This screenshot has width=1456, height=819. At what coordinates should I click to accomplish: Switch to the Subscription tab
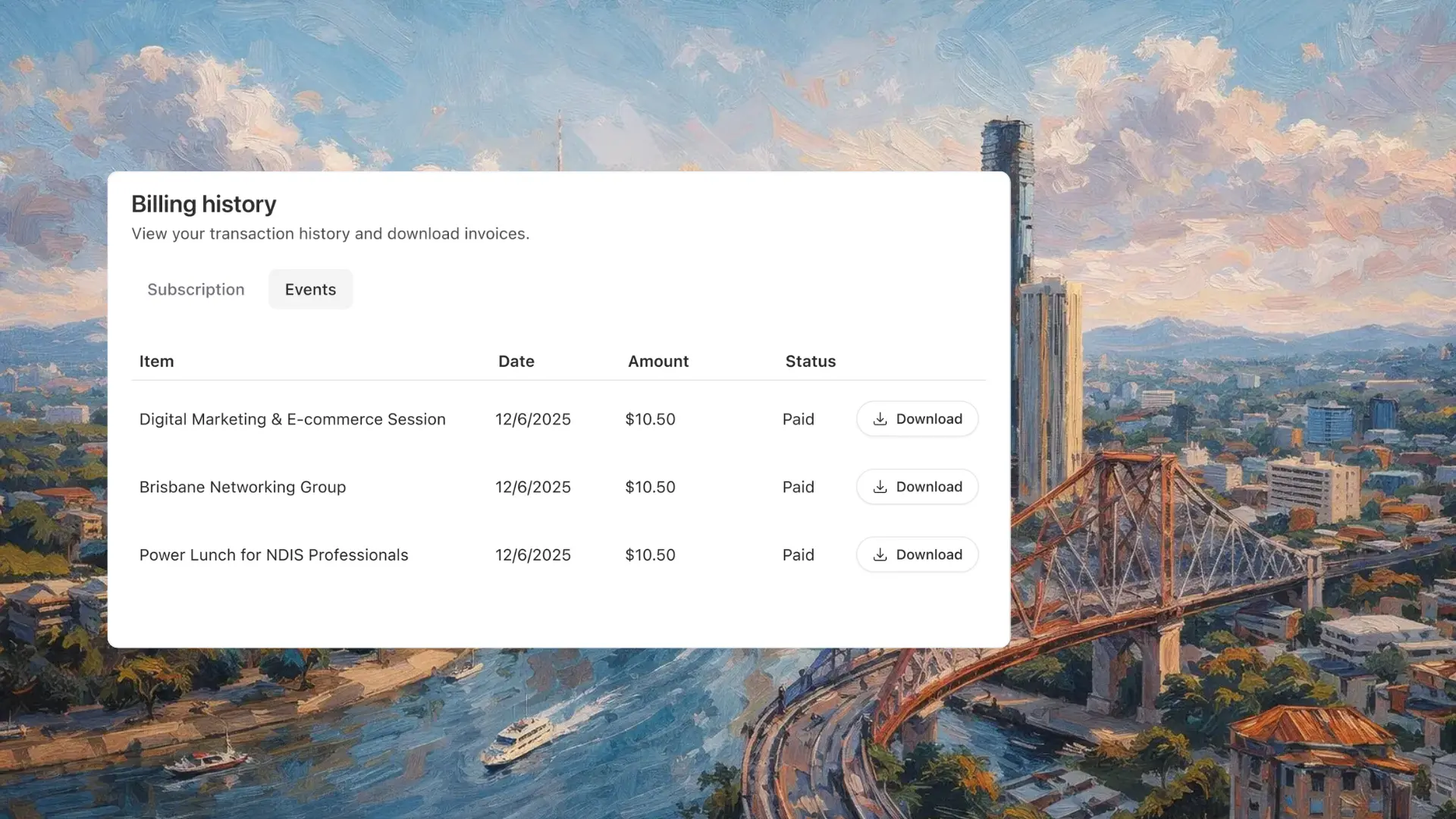coord(196,289)
